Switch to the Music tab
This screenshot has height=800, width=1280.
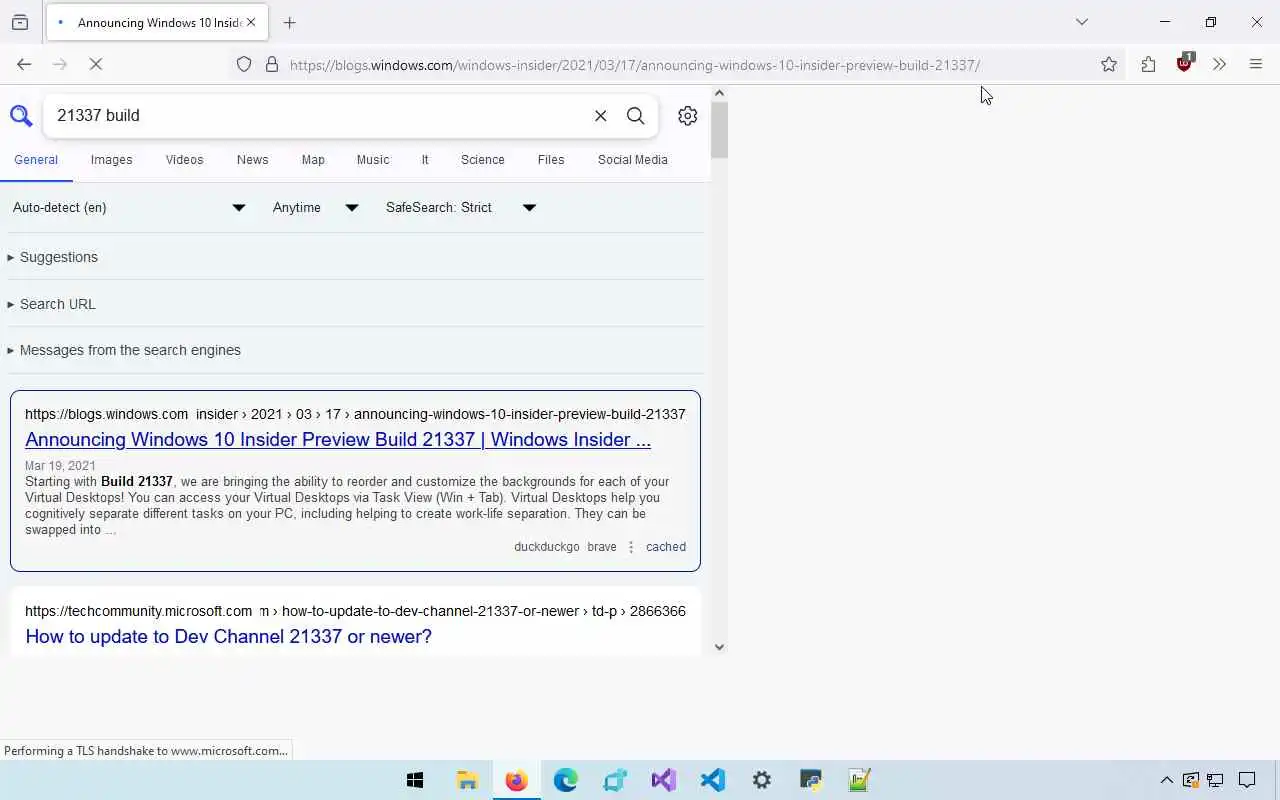point(373,160)
